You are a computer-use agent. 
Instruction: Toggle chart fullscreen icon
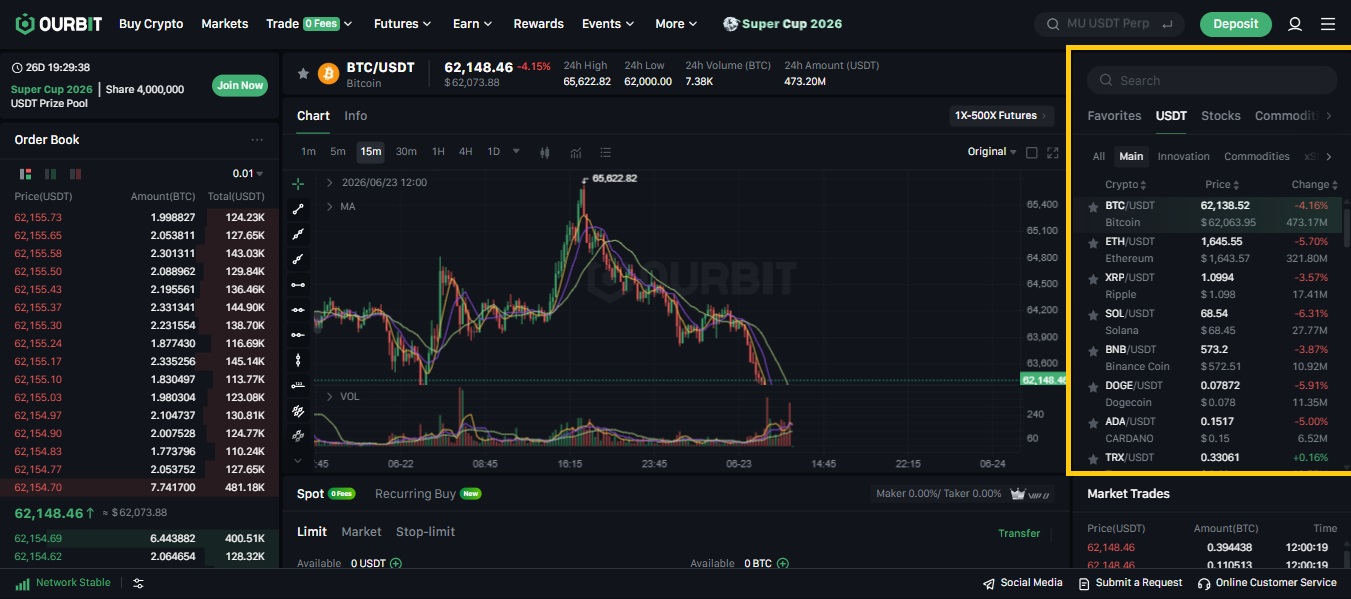click(x=1052, y=152)
